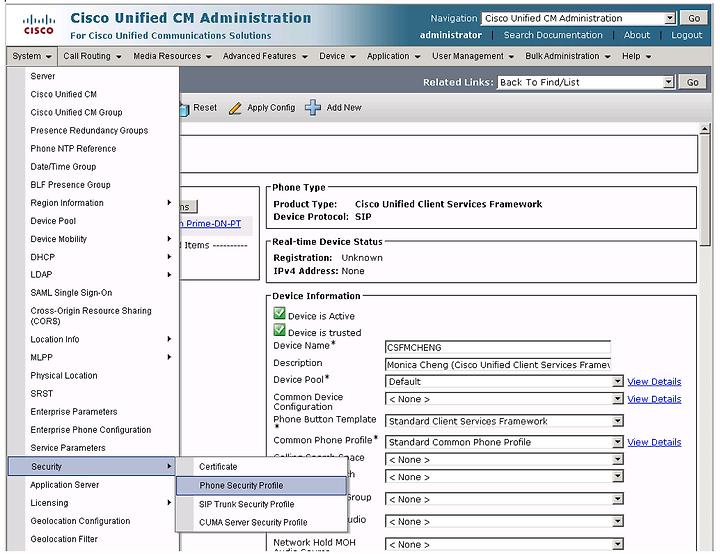Open the Bulk Administration menu
720x554 pixels.
pyautogui.click(x=568, y=56)
